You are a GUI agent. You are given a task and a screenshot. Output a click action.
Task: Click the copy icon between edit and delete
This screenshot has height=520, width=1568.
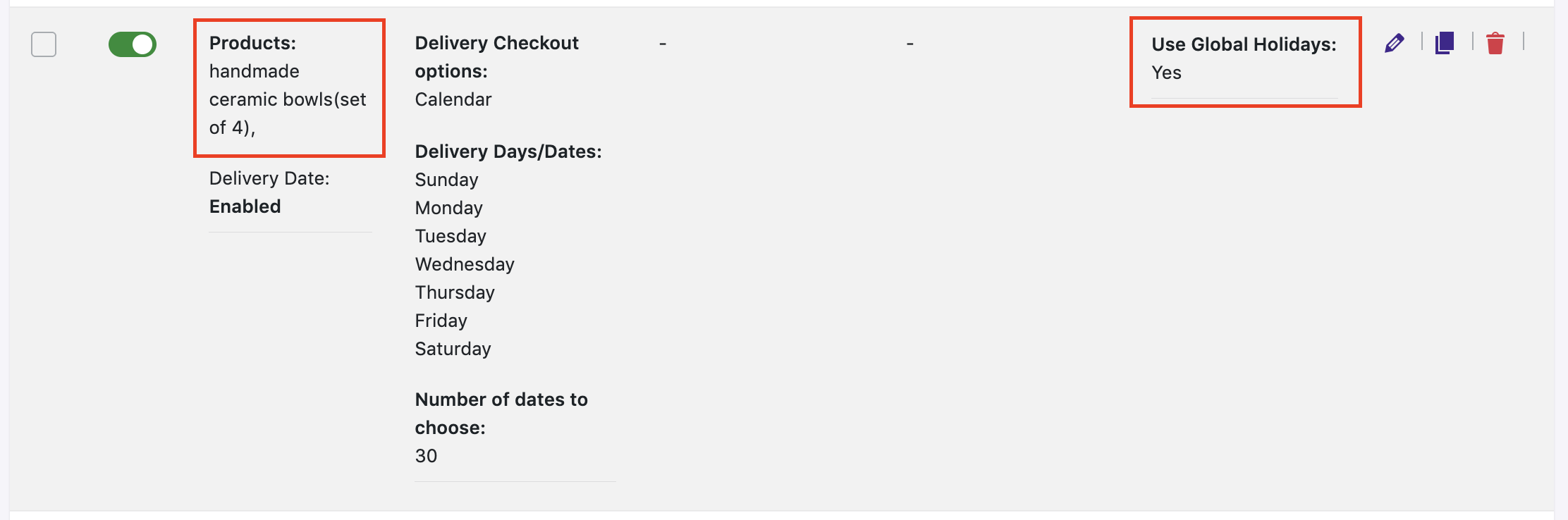click(x=1444, y=44)
